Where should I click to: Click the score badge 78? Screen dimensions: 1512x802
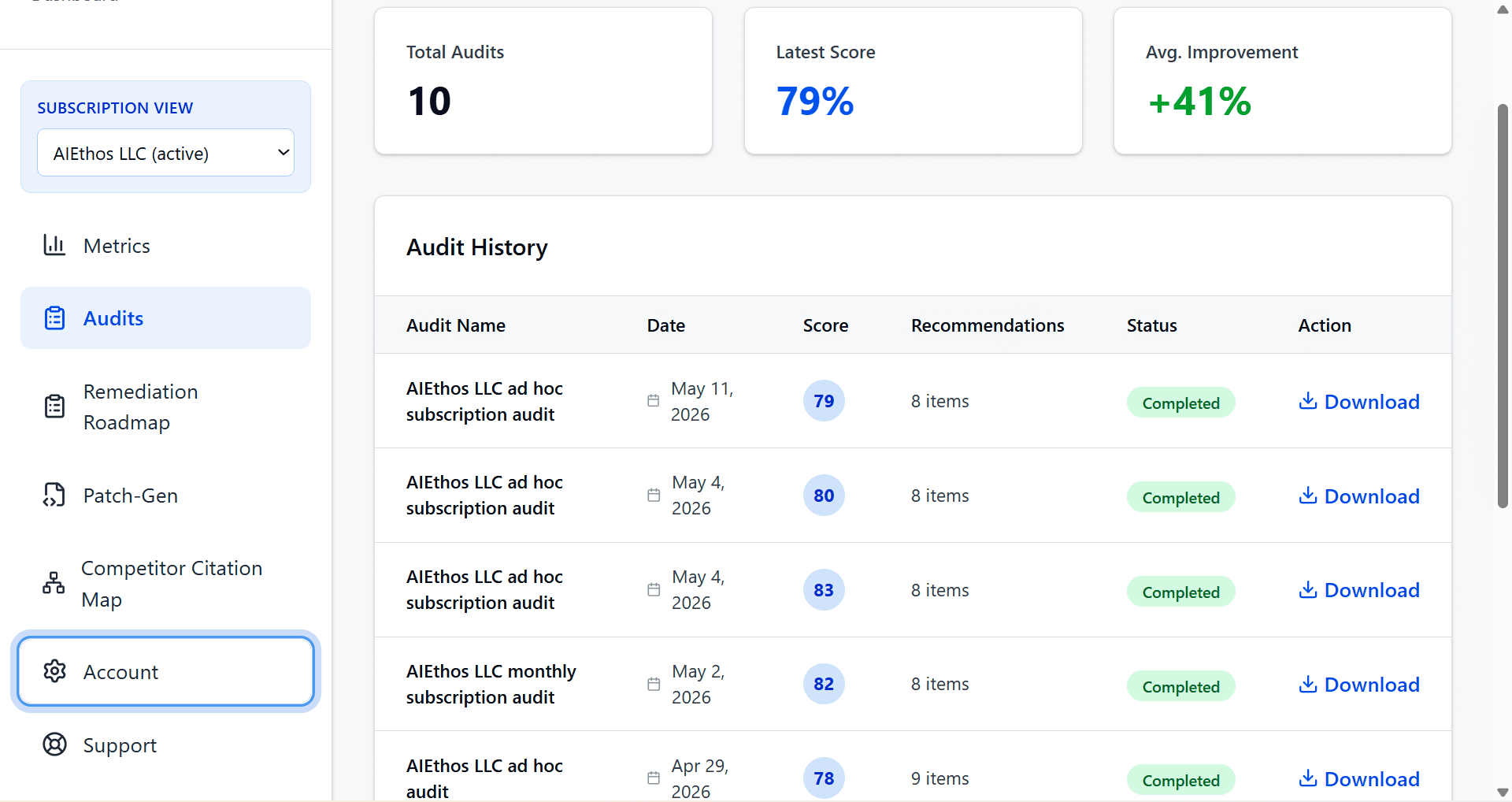pyautogui.click(x=824, y=778)
